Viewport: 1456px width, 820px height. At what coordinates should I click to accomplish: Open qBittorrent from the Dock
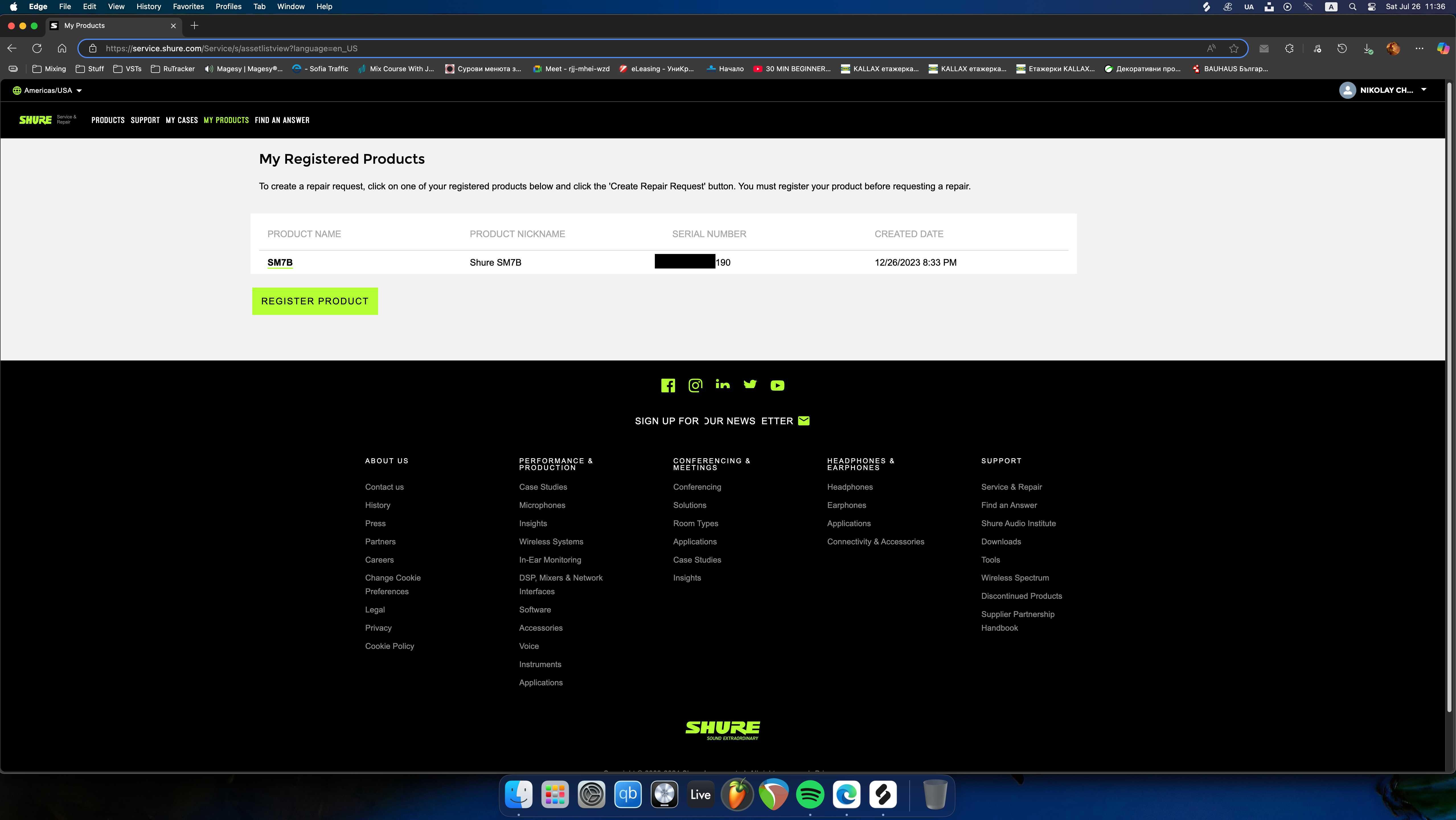[x=627, y=794]
